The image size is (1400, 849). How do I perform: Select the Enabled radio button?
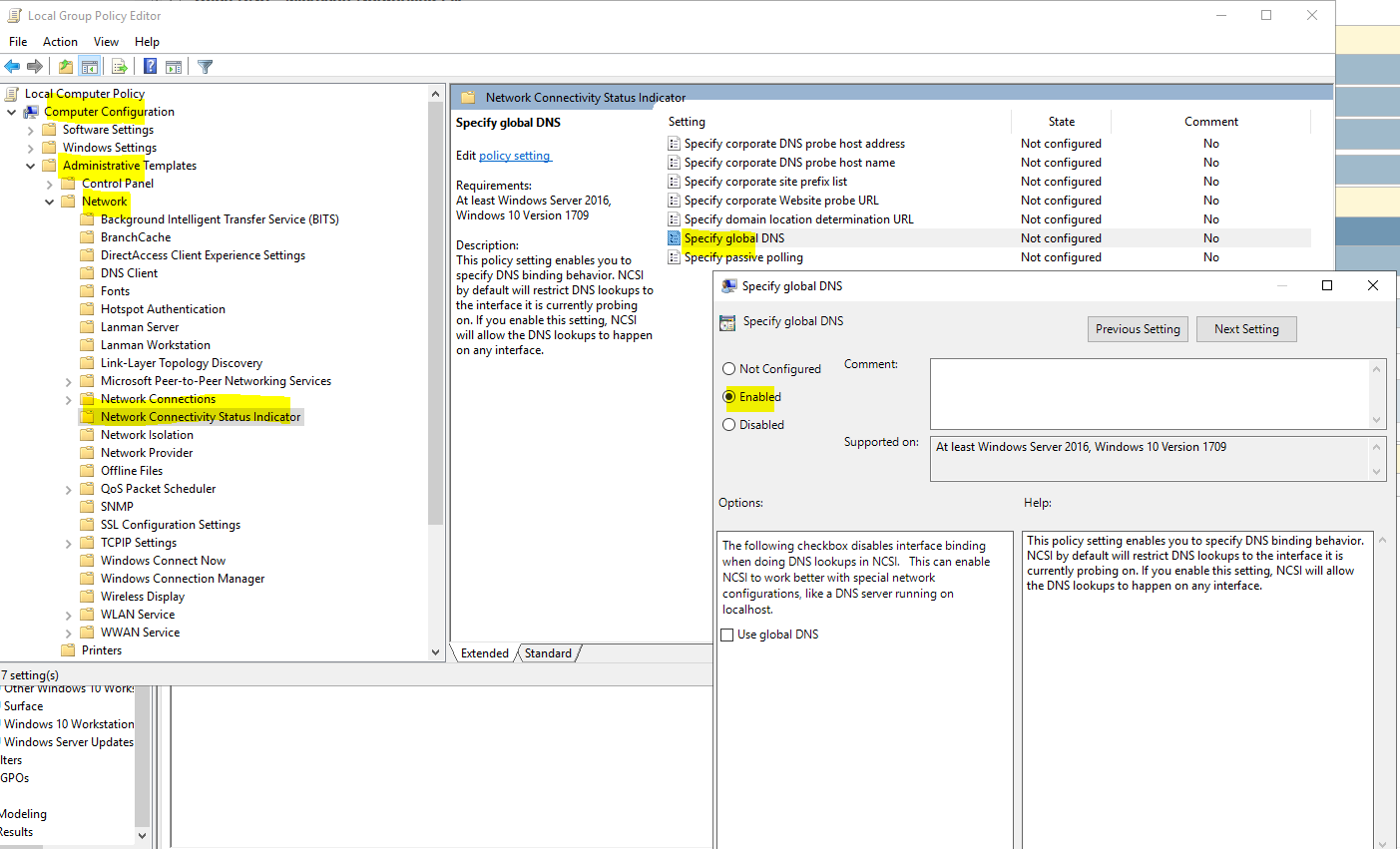click(x=728, y=397)
